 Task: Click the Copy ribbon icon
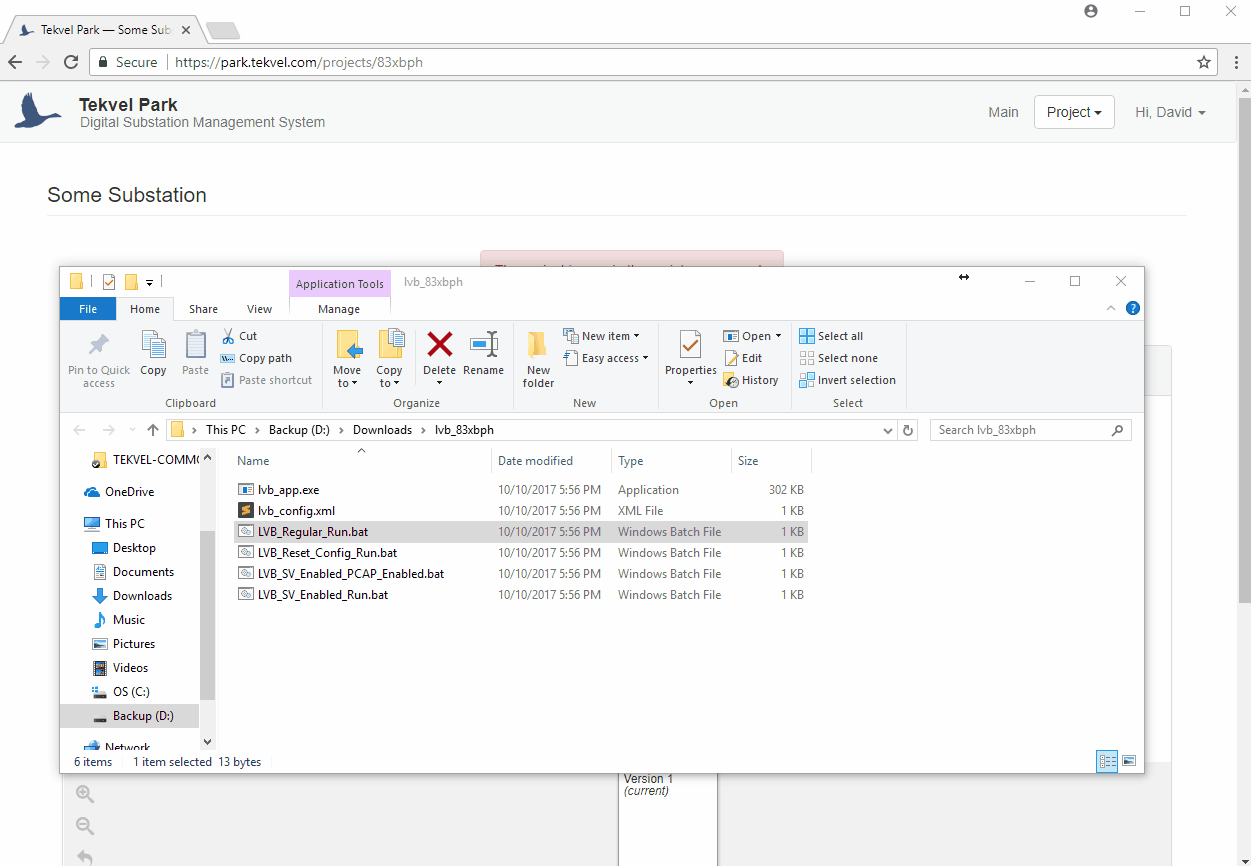click(153, 345)
